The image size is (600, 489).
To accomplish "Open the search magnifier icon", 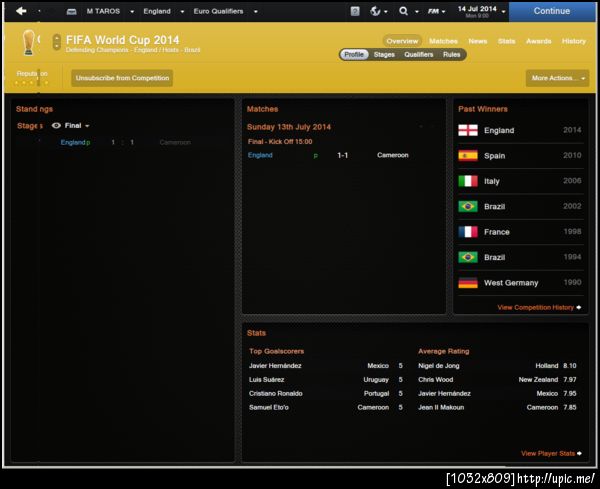I will pos(403,11).
